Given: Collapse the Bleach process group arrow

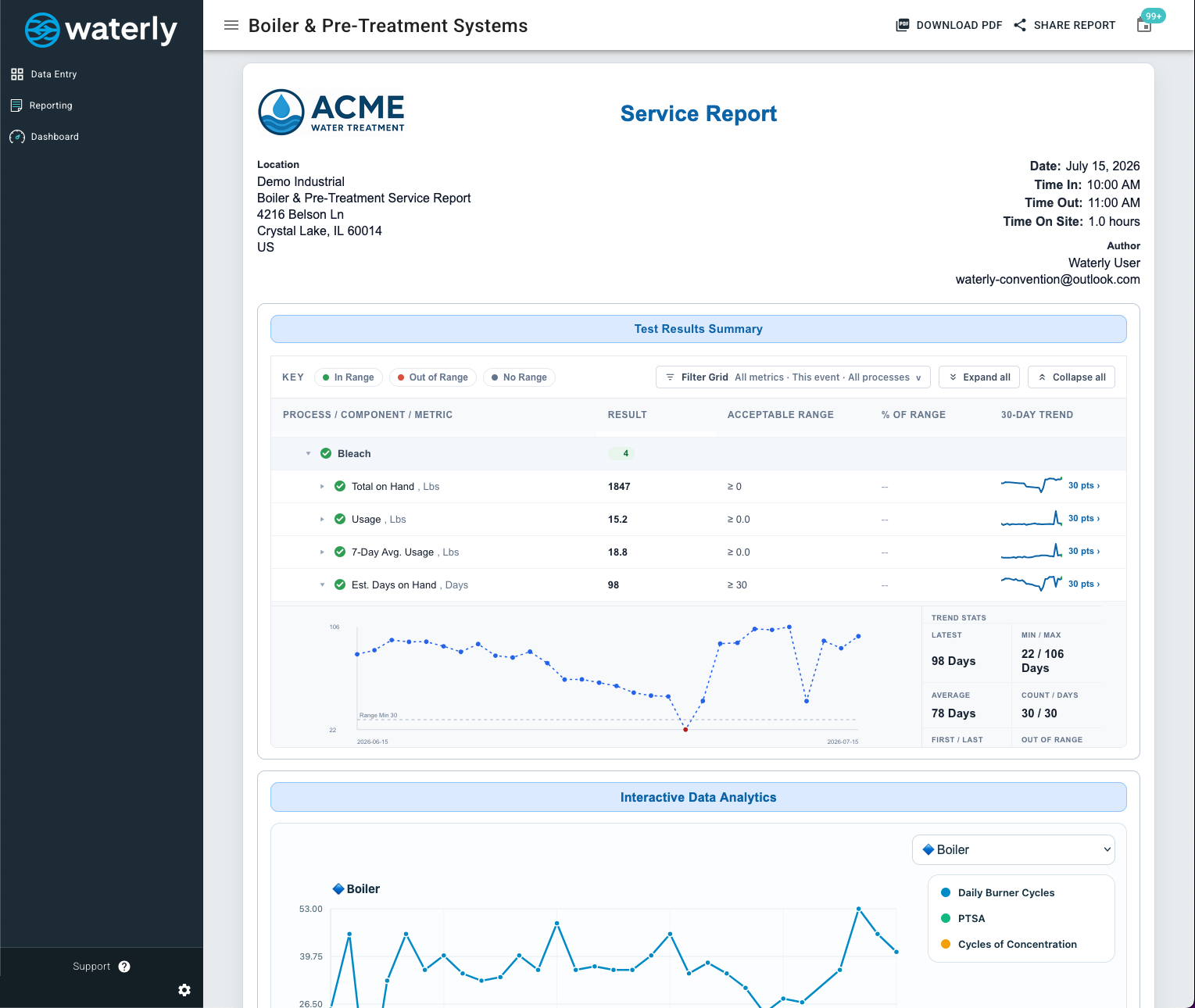Looking at the screenshot, I should tap(308, 454).
